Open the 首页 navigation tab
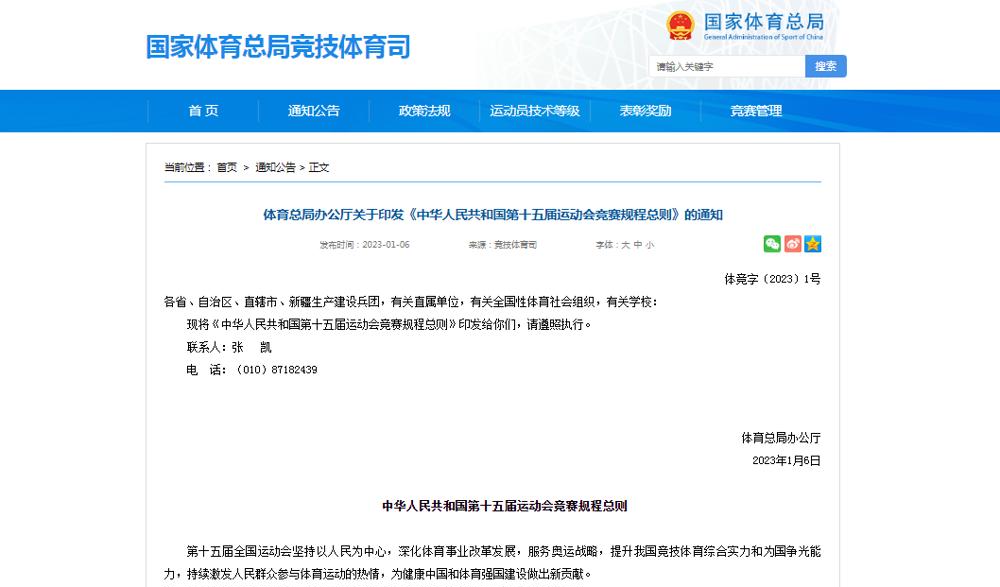Screen dimensions: 1000x587 [203, 111]
